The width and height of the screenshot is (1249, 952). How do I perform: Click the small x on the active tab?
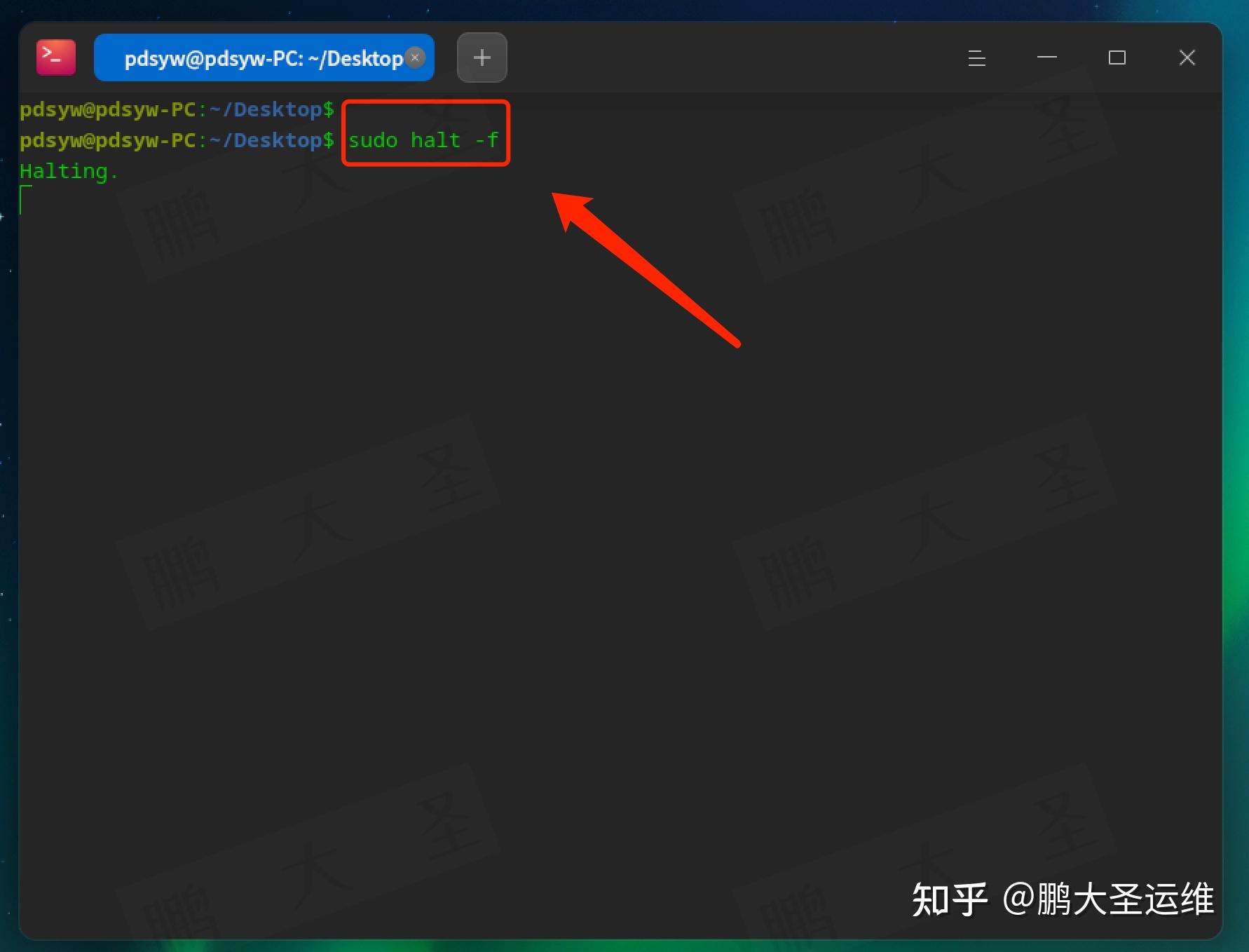coord(415,57)
